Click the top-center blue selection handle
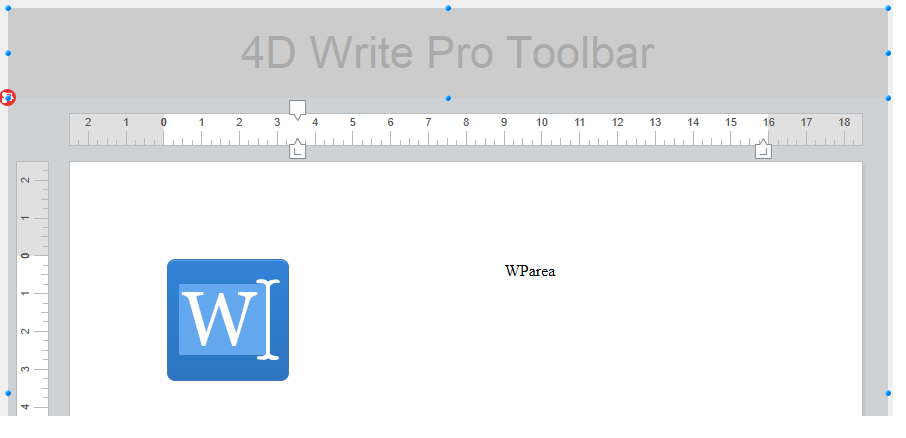 pyautogui.click(x=449, y=8)
